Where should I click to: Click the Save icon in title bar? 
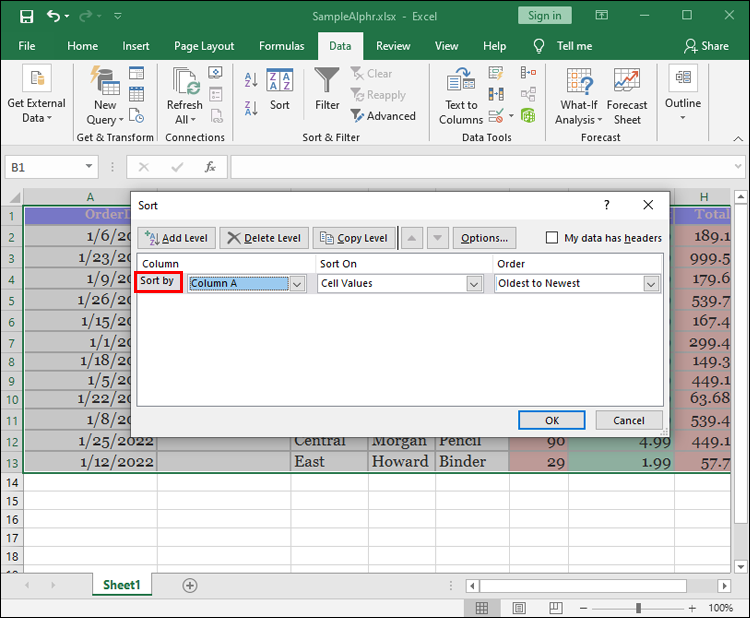coord(26,16)
